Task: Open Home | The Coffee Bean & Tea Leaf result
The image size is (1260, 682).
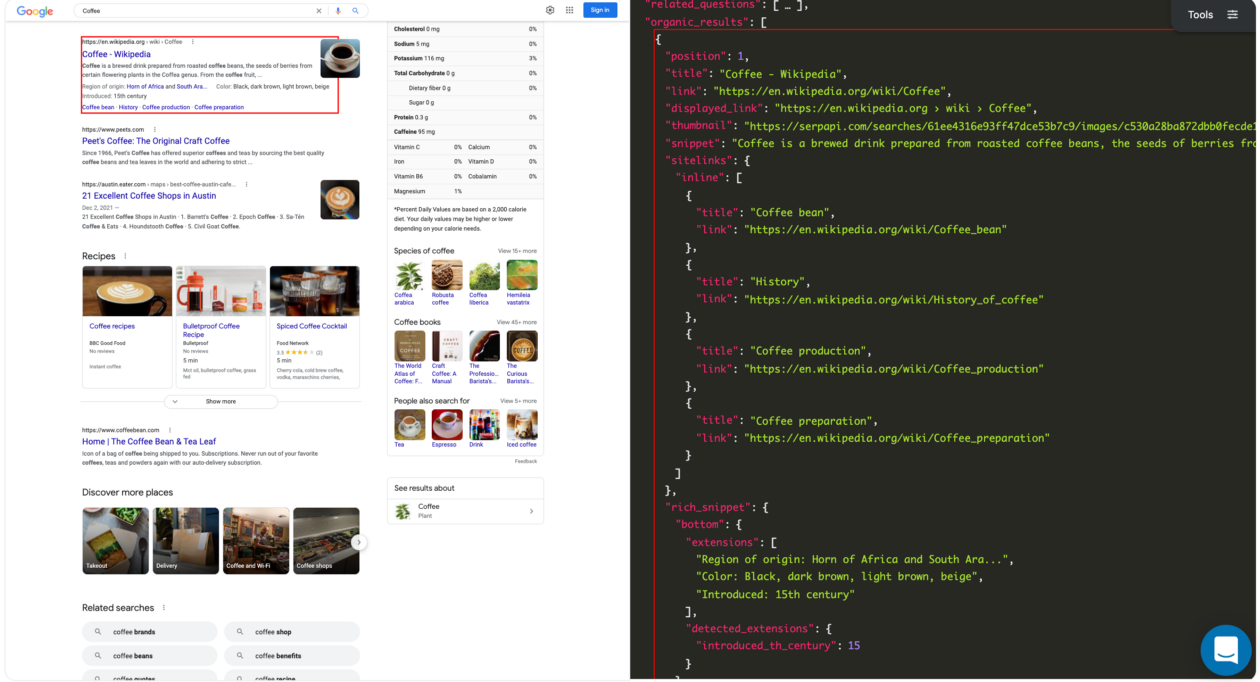Action: click(149, 441)
